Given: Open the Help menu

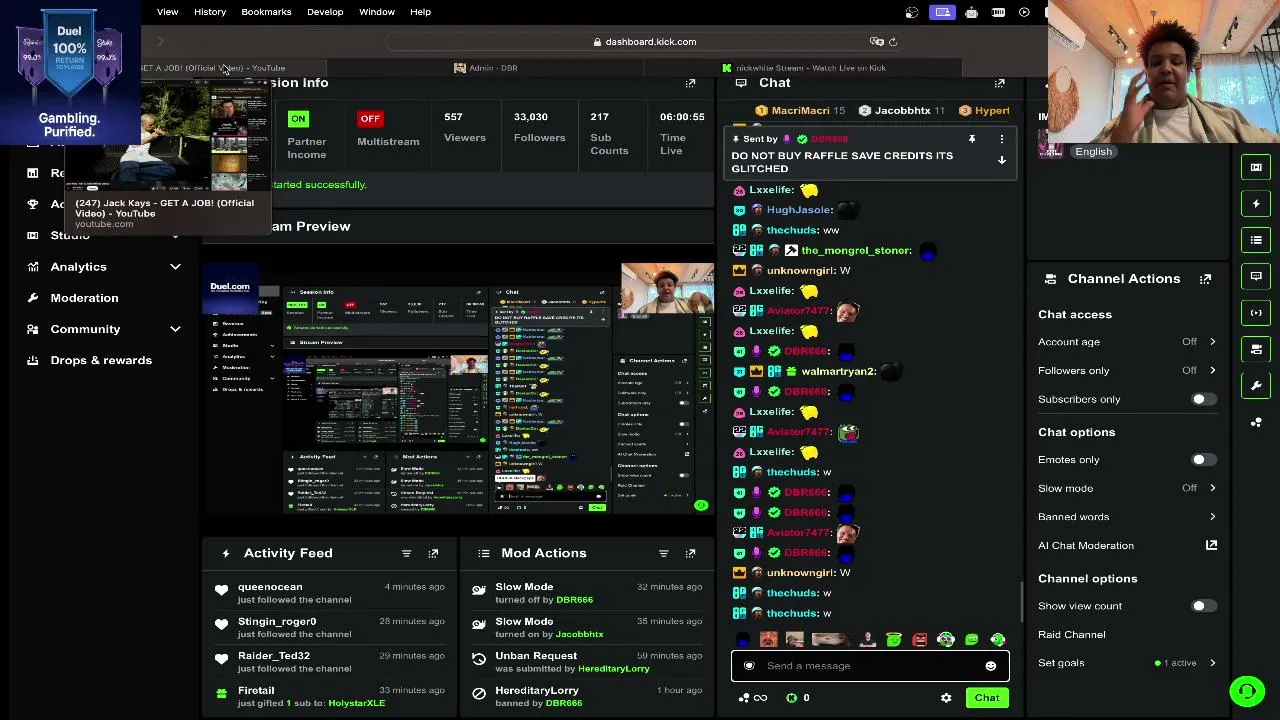Looking at the screenshot, I should pos(420,12).
